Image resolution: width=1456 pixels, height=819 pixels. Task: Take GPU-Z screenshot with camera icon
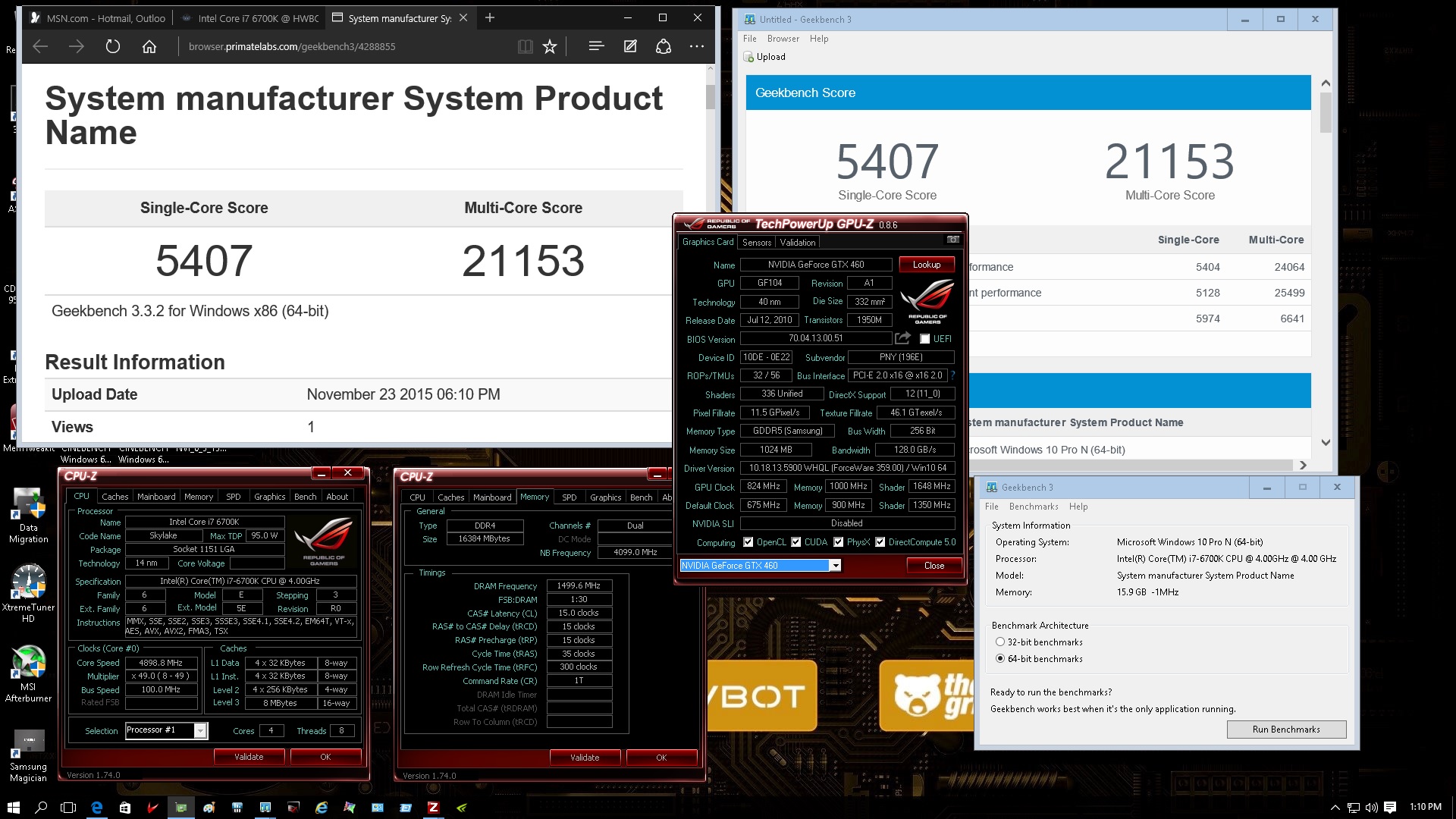coord(953,240)
